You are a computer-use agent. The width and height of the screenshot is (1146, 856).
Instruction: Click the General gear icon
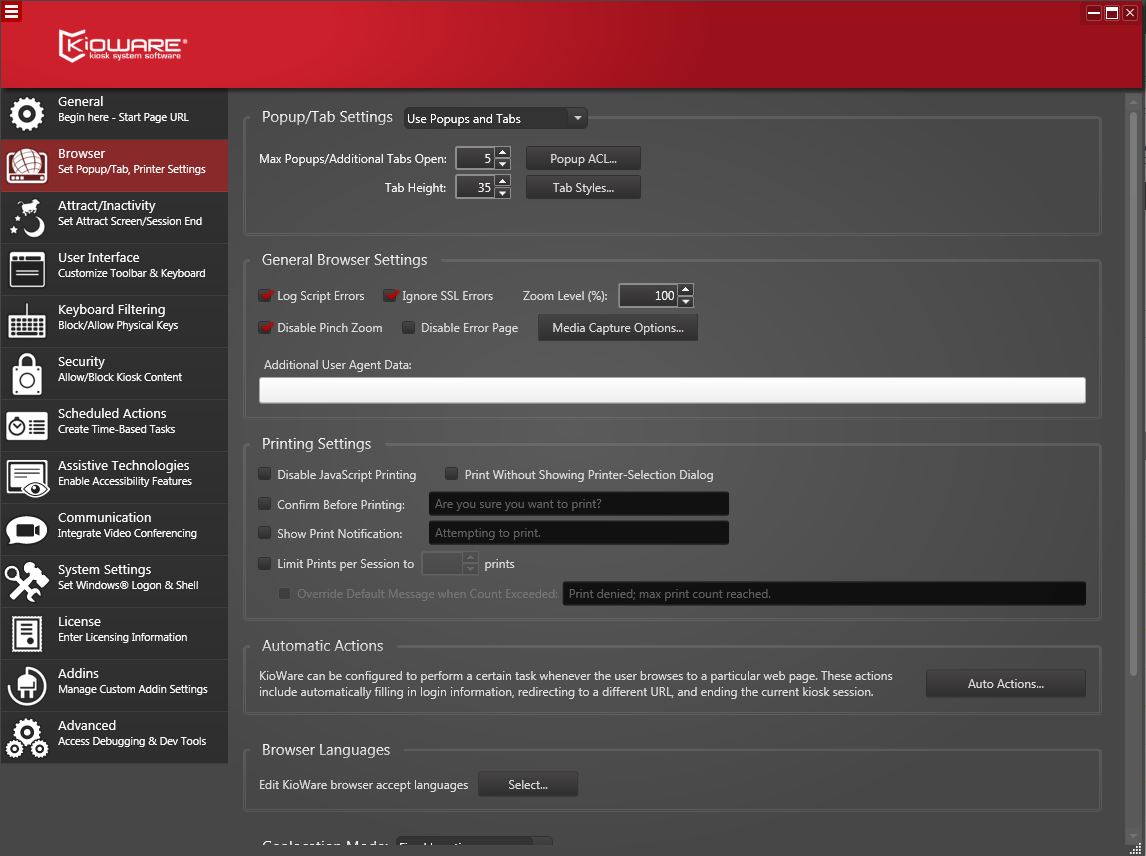point(27,114)
